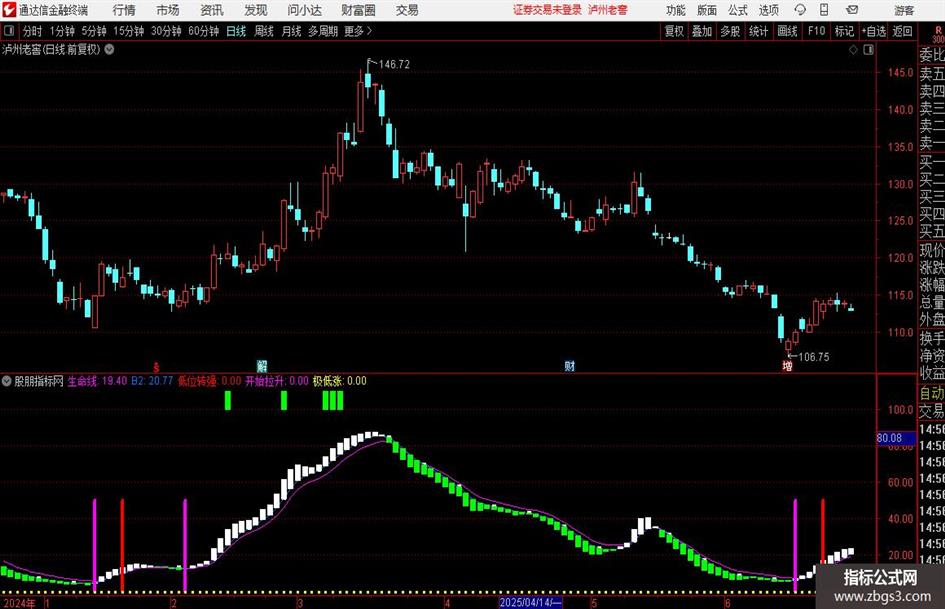Click the 106.75 low price label
This screenshot has height=609, width=945.
point(814,356)
